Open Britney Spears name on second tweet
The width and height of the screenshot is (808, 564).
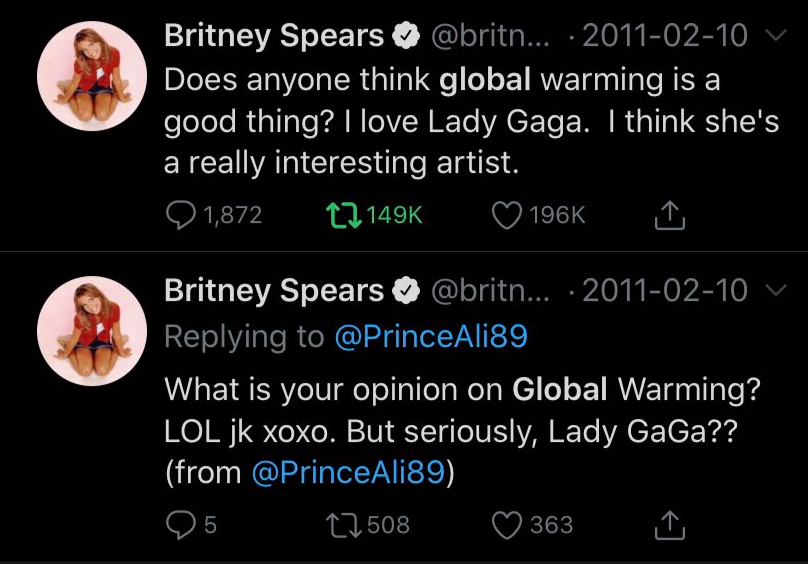coord(273,290)
